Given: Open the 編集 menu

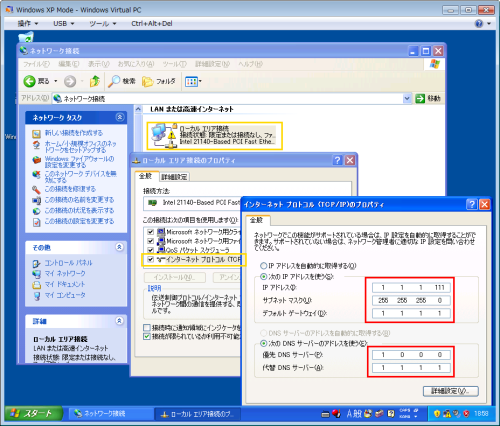Looking at the screenshot, I should tap(69, 64).
